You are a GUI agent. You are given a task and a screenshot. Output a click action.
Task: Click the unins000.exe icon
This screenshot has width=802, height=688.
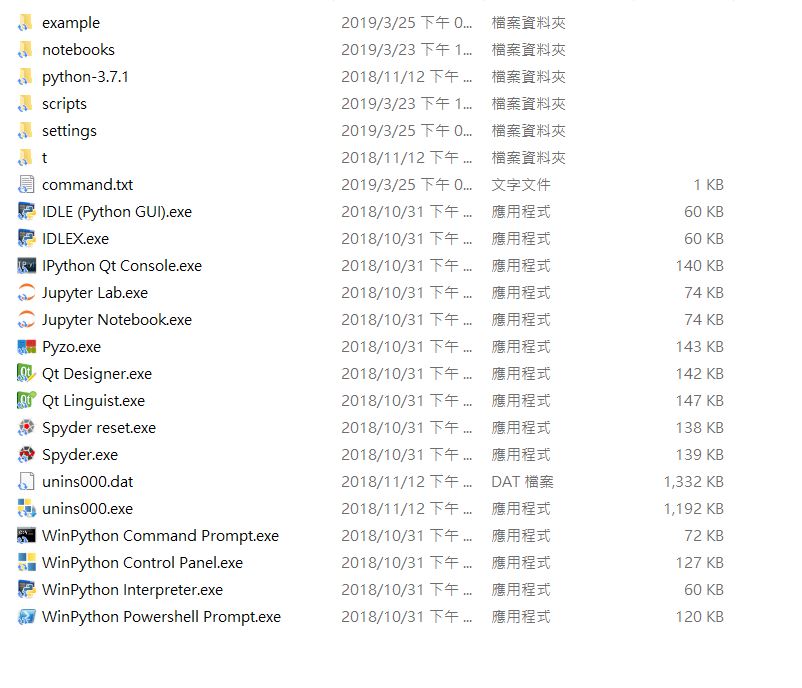coord(26,508)
